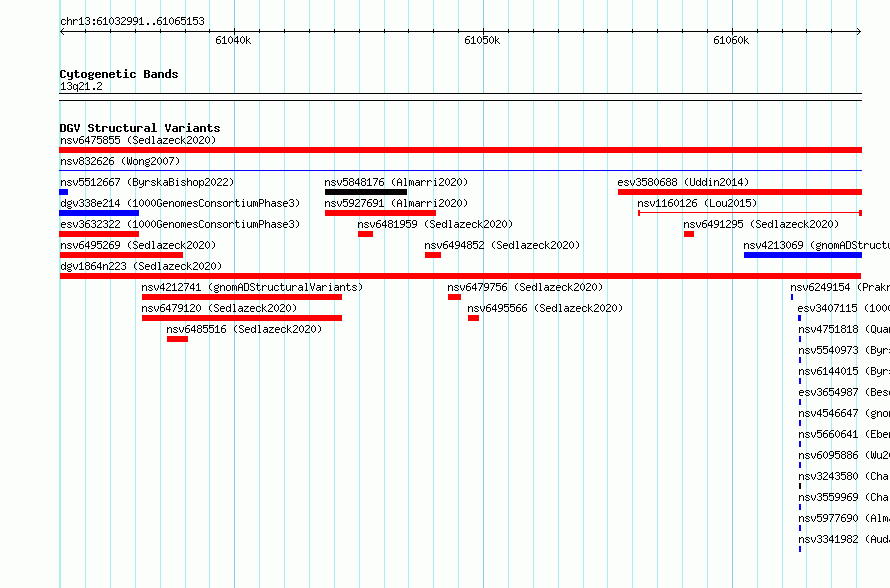This screenshot has height=588, width=890.
Task: Select the 13q21.2 band label
Action: (81, 86)
